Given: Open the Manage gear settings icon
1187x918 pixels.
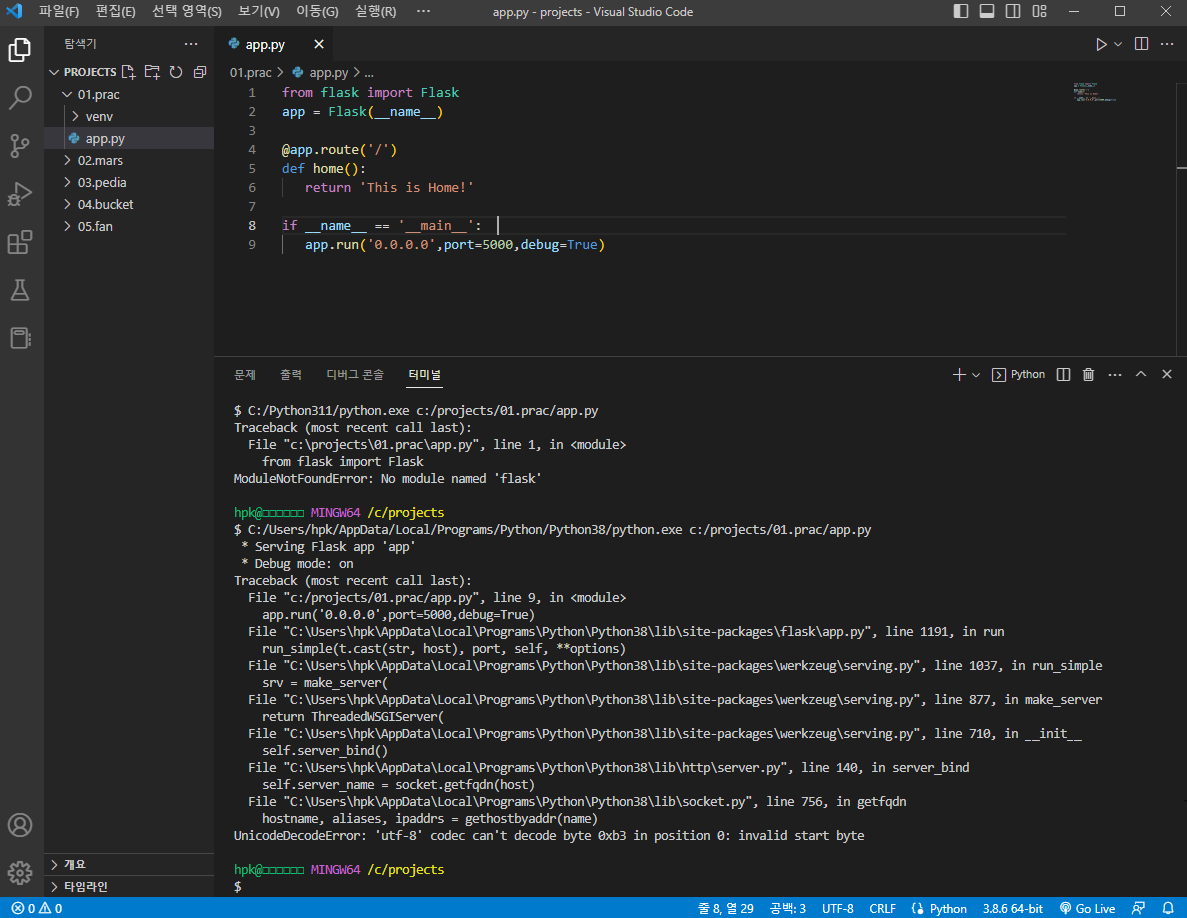Looking at the screenshot, I should pyautogui.click(x=20, y=873).
